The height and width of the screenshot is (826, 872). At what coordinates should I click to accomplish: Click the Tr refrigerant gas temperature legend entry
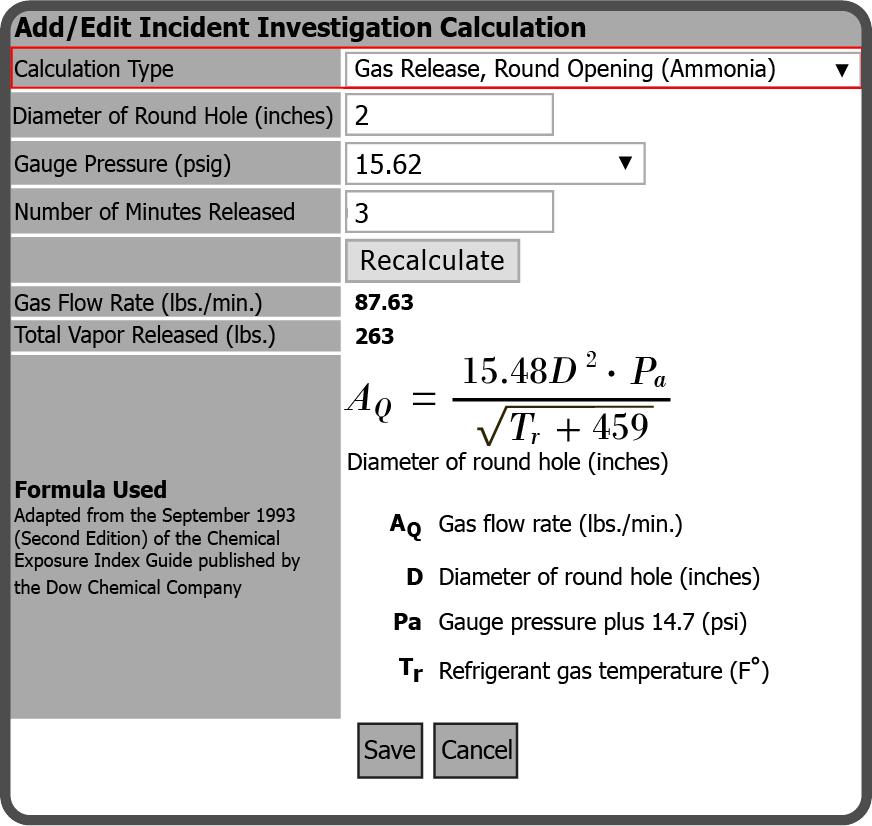[x=603, y=671]
